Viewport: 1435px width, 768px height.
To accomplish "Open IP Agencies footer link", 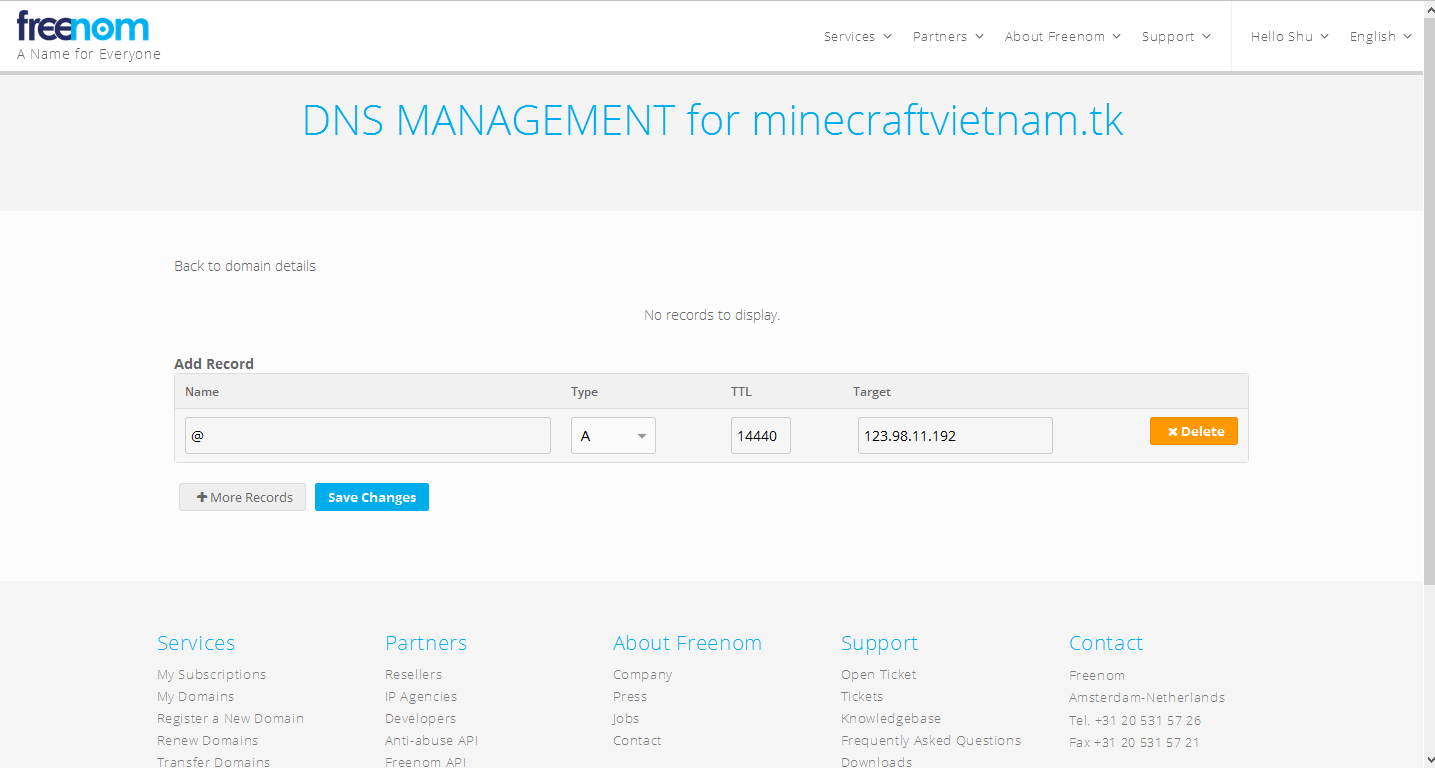I will [x=421, y=697].
